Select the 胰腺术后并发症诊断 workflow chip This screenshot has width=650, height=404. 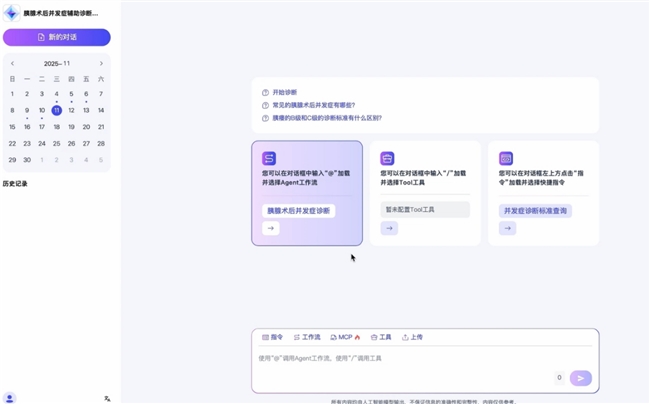coord(298,211)
